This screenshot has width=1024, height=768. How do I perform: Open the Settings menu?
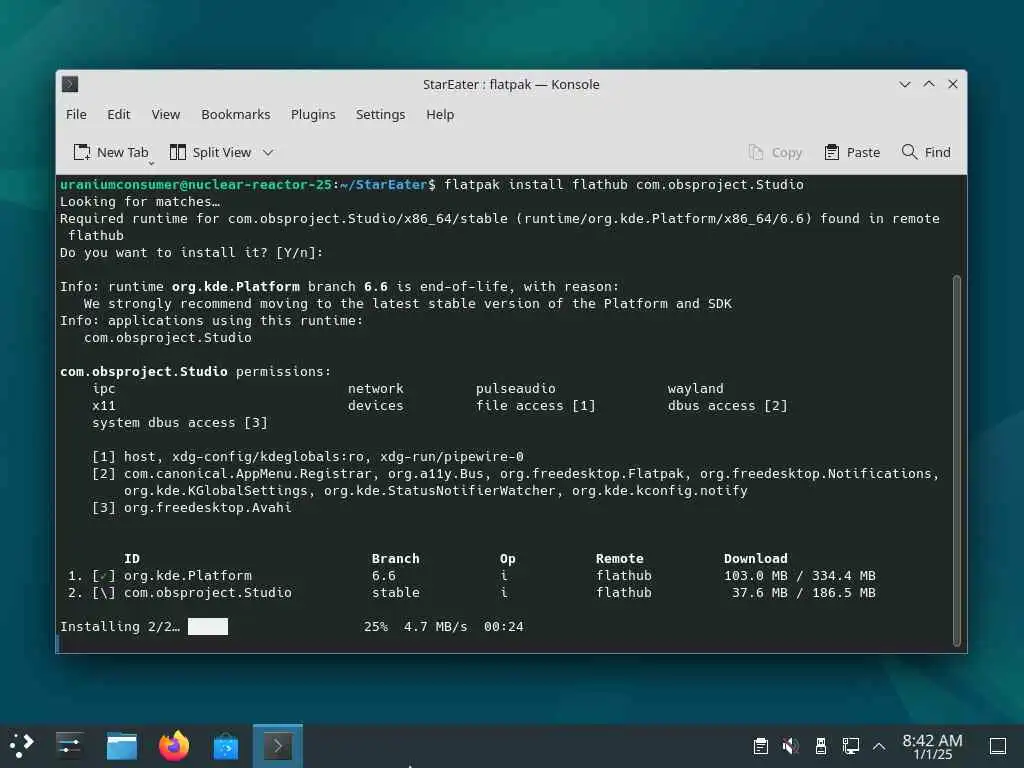(380, 114)
